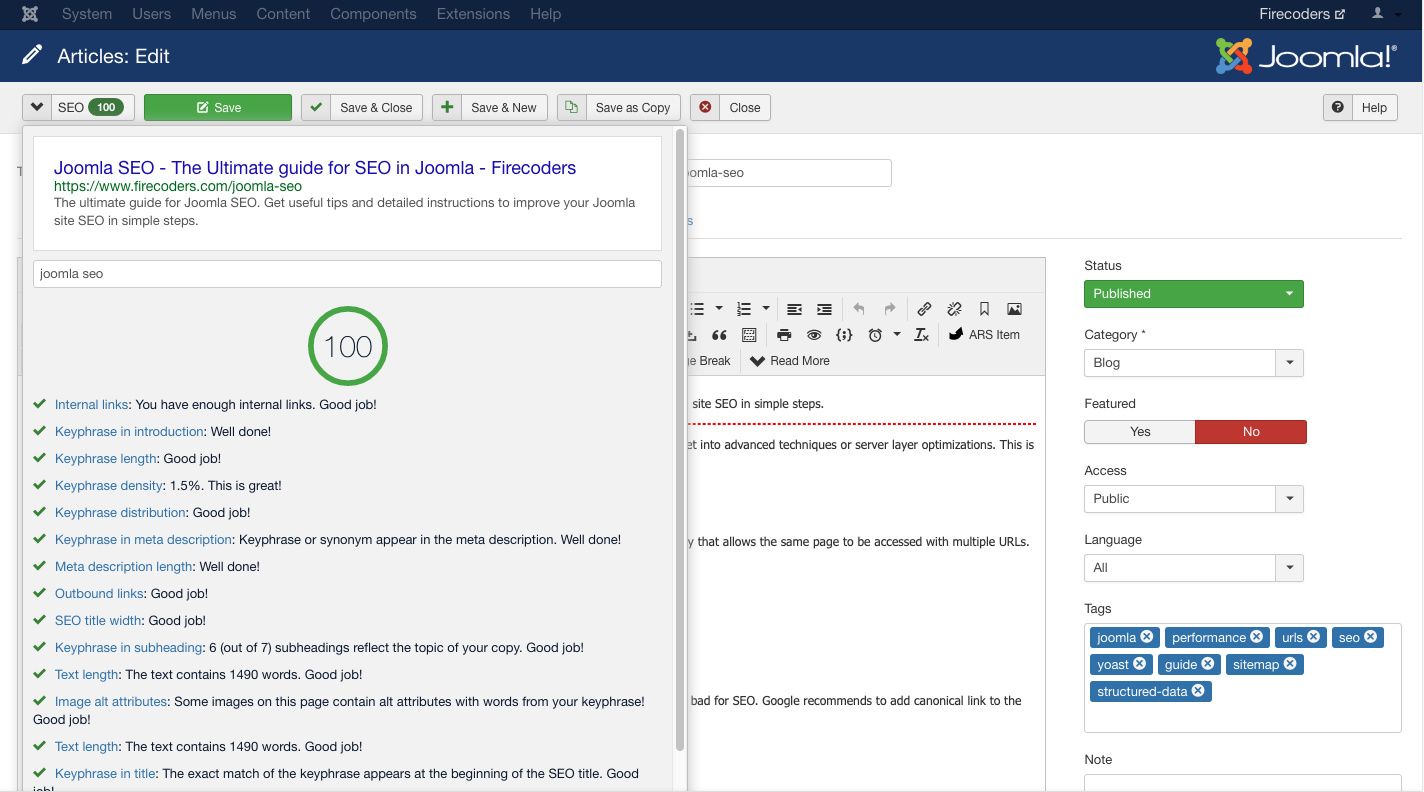Screen dimensions: 1424x792
Task: Open the Firecoders site link
Action: [1302, 14]
